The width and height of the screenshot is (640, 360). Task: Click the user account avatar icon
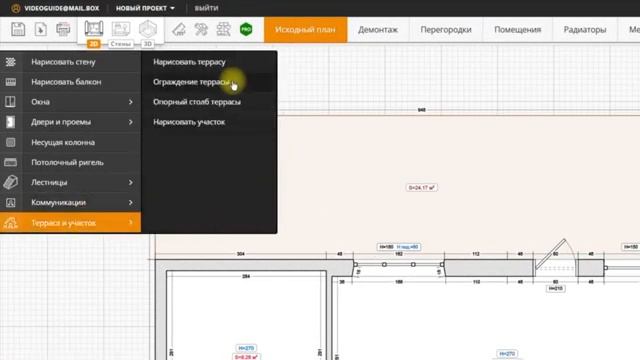pyautogui.click(x=16, y=8)
